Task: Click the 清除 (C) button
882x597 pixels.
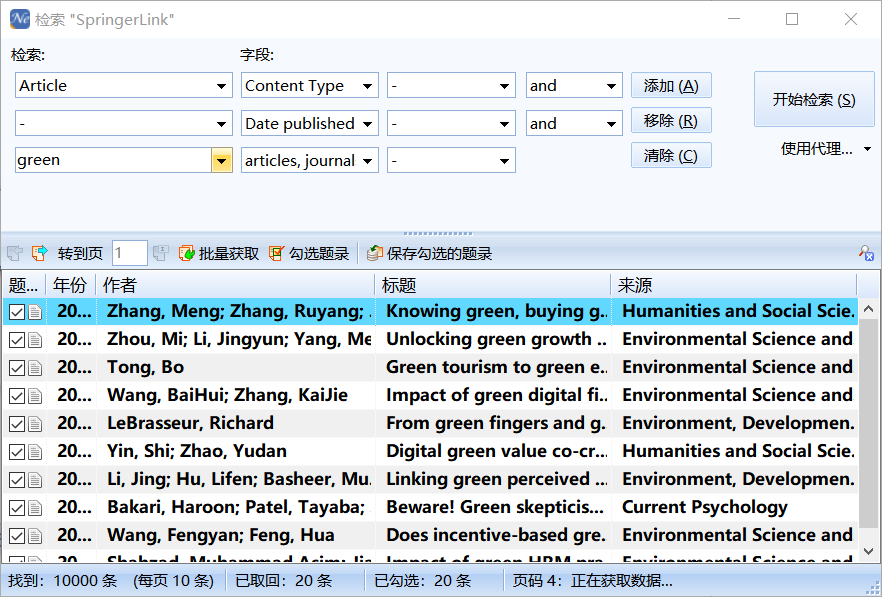Action: [671, 155]
